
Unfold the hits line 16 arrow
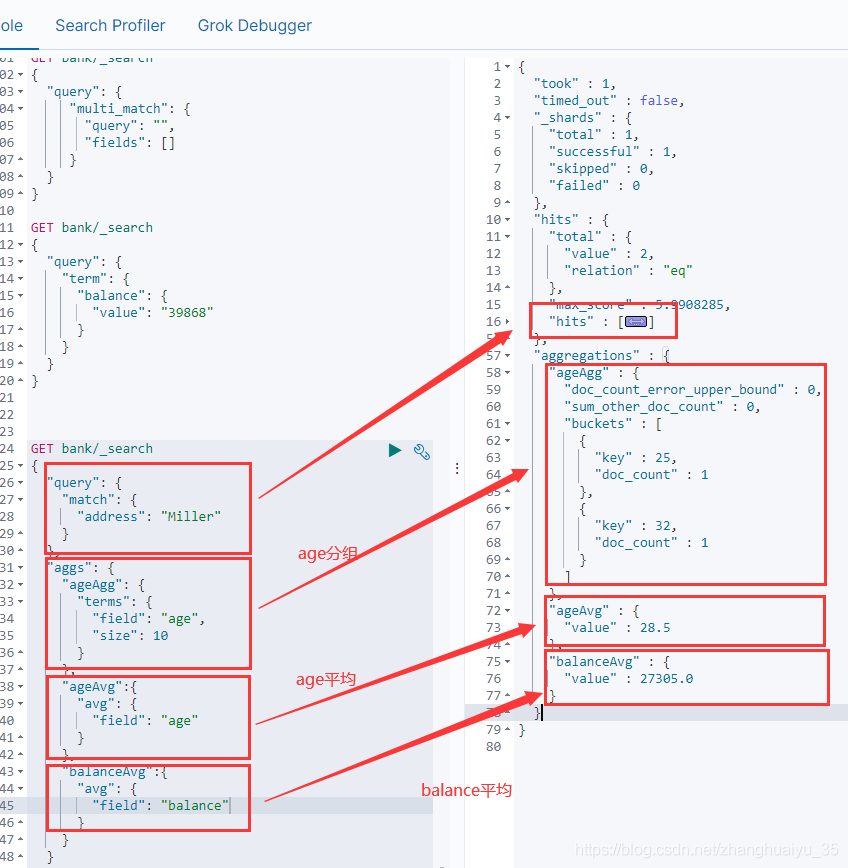tap(508, 322)
